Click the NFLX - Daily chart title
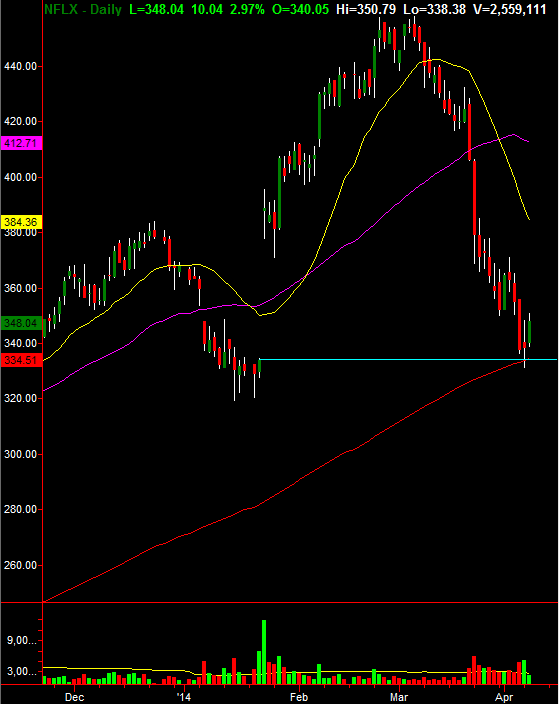 (83, 9)
